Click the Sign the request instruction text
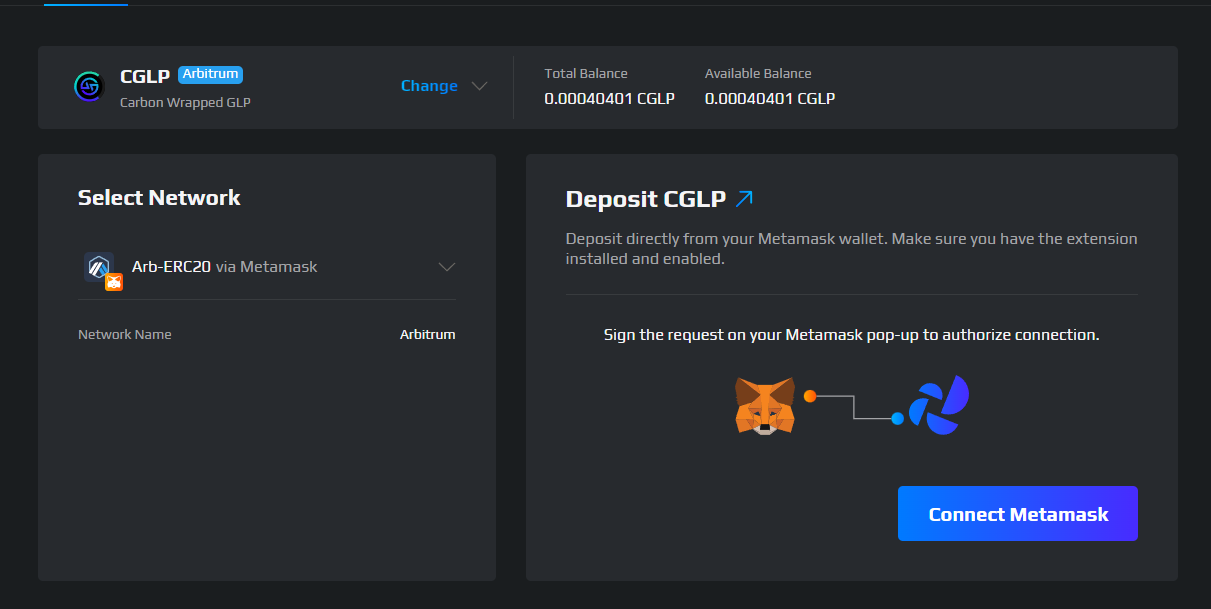The height and width of the screenshot is (609, 1211). pos(852,335)
